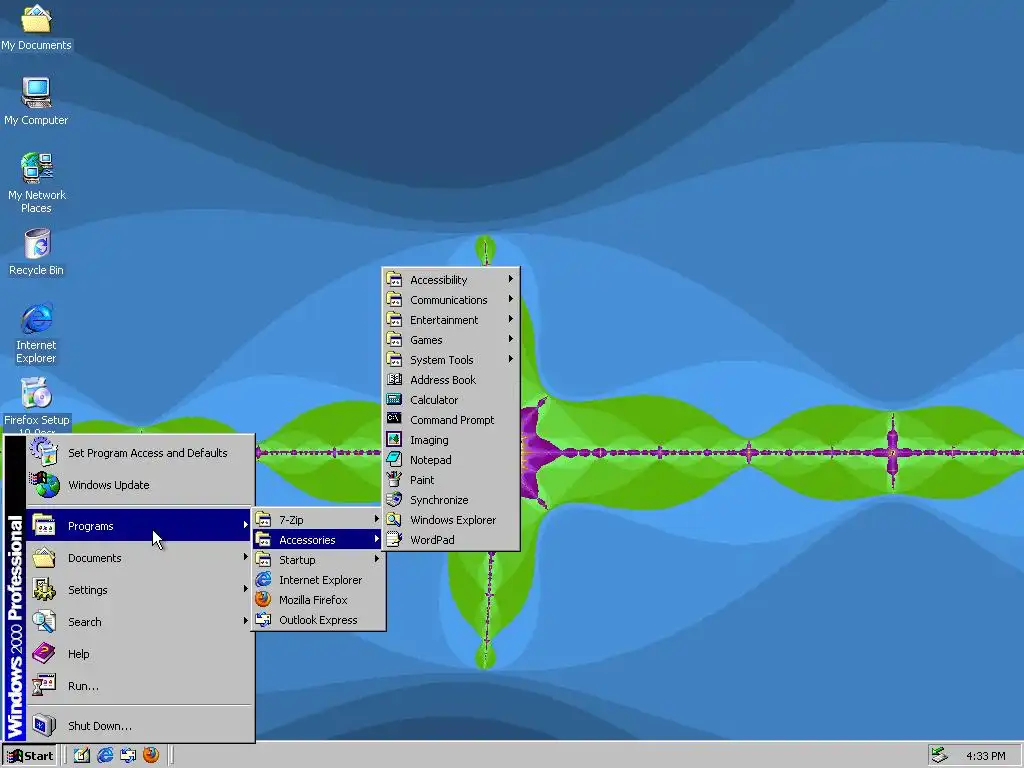Screen dimensions: 1024x768
Task: Click the Start button
Action: (29, 756)
